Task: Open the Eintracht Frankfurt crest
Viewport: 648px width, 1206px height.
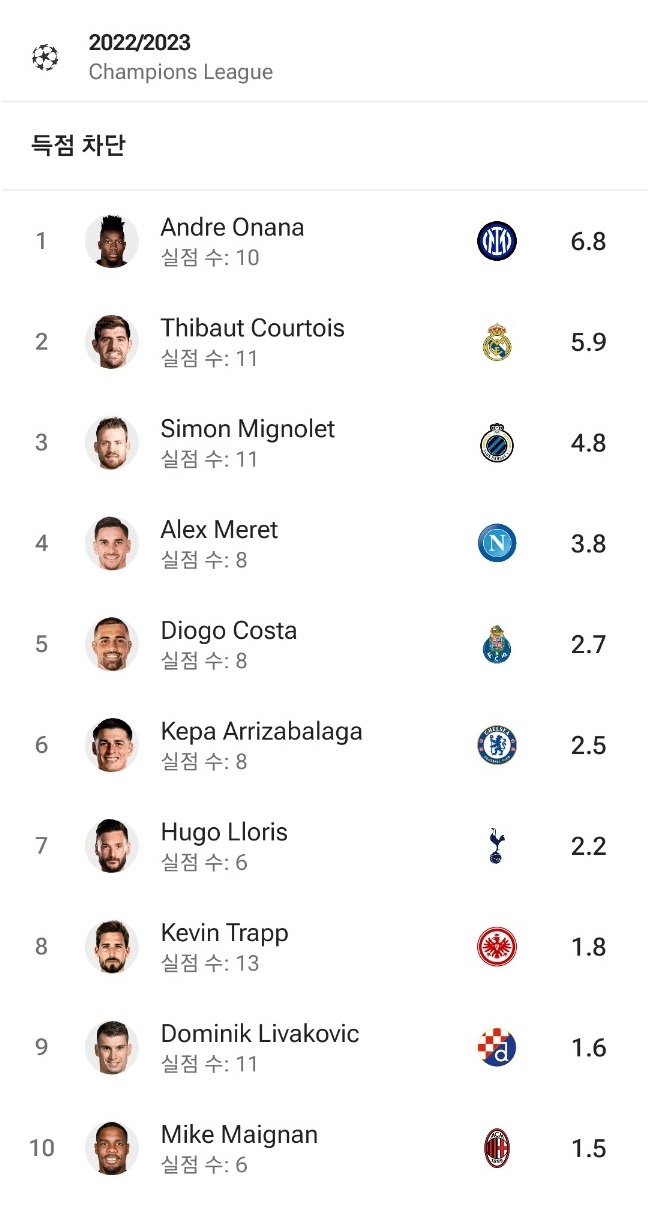Action: tap(497, 947)
